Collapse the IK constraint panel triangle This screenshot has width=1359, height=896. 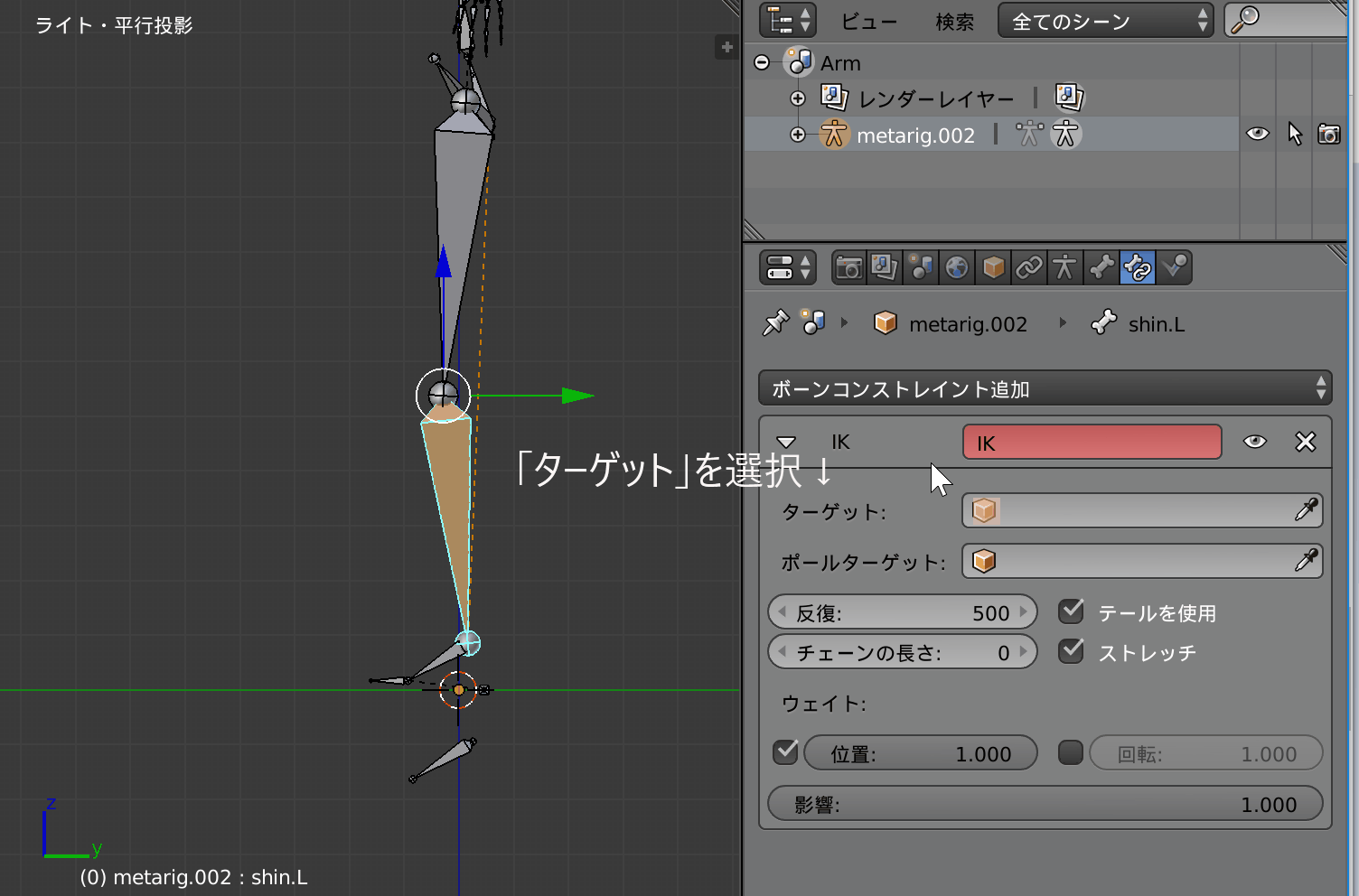click(786, 442)
